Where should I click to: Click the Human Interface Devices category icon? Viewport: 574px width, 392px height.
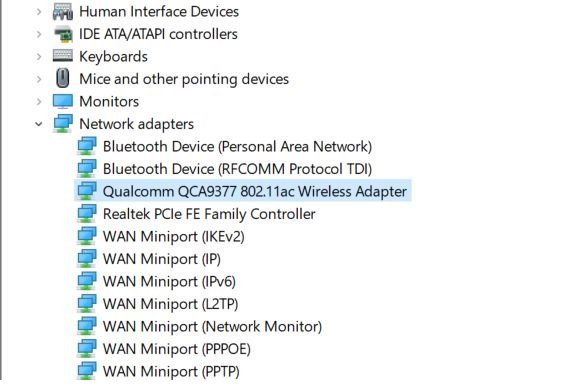coord(63,11)
